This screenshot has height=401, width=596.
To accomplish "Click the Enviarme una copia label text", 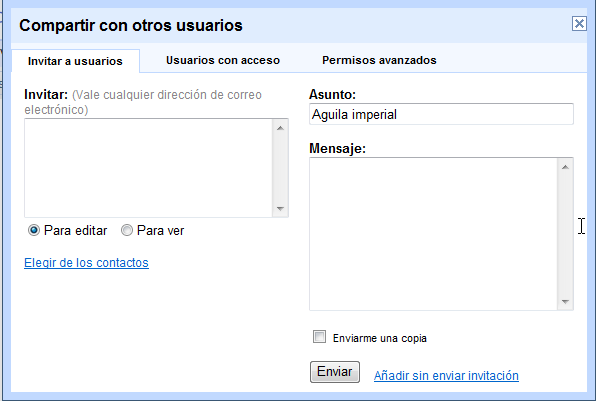I will 380,338.
